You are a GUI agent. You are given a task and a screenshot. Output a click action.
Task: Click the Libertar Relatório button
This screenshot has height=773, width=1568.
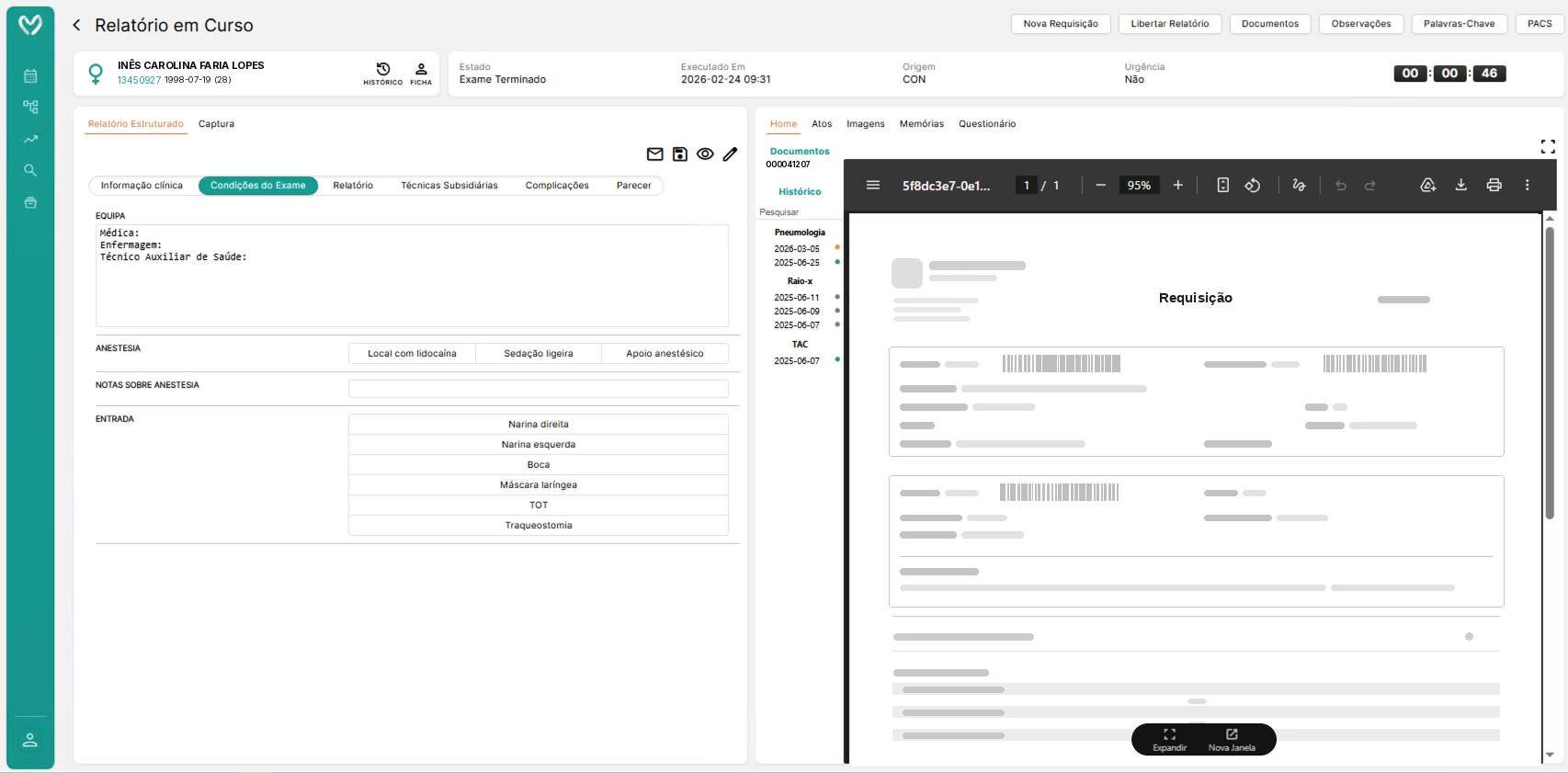click(1170, 24)
